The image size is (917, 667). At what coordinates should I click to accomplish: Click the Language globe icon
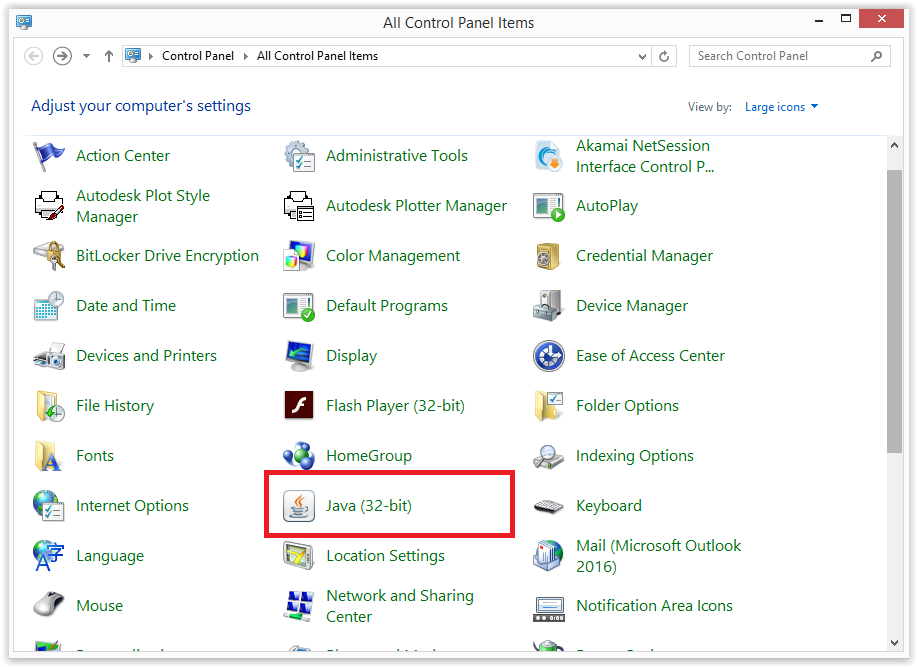(x=49, y=556)
